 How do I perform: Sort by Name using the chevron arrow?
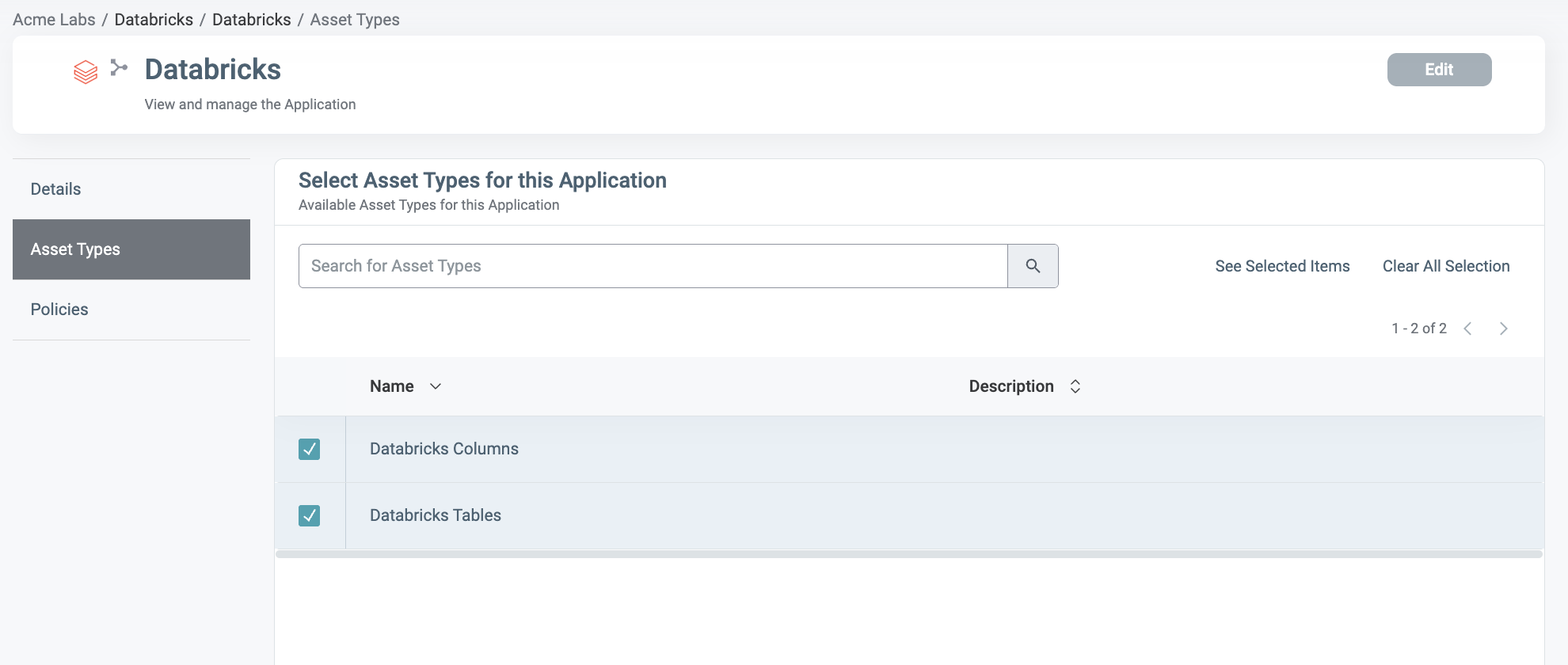[436, 386]
